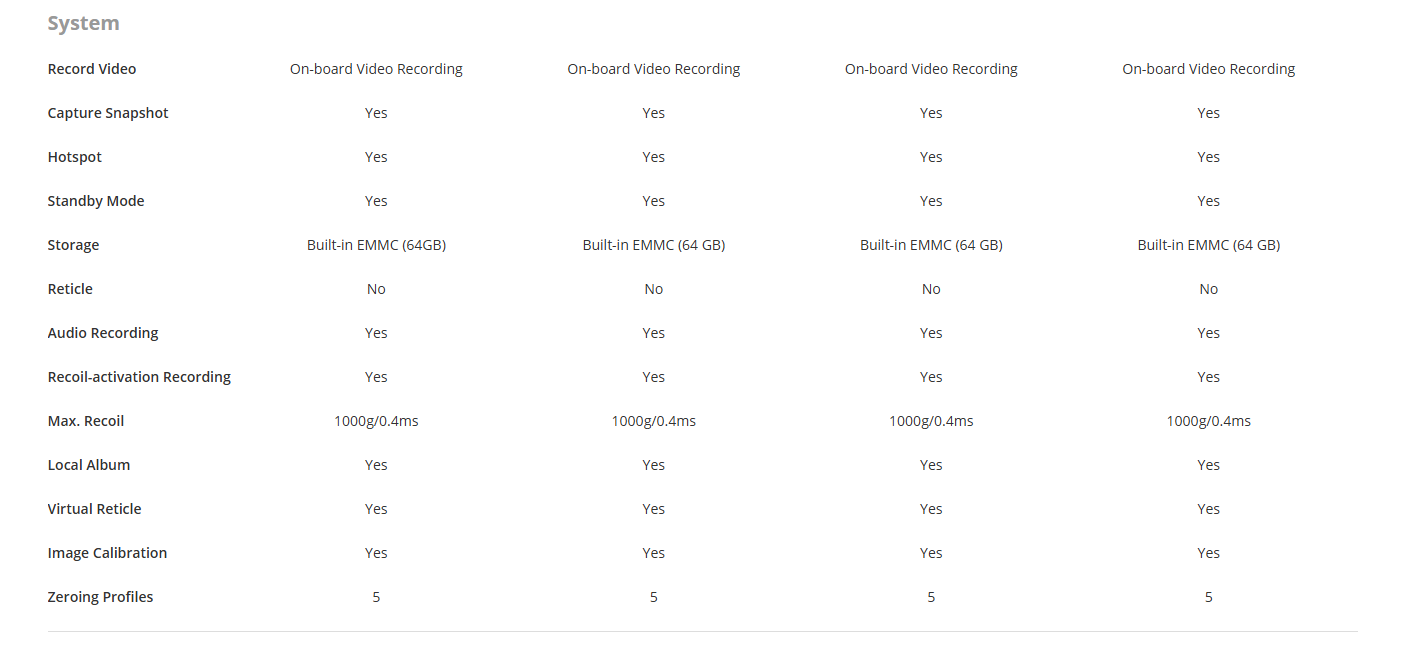Click the Reticle row label
Image resolution: width=1409 pixels, height=648 pixels.
point(70,289)
